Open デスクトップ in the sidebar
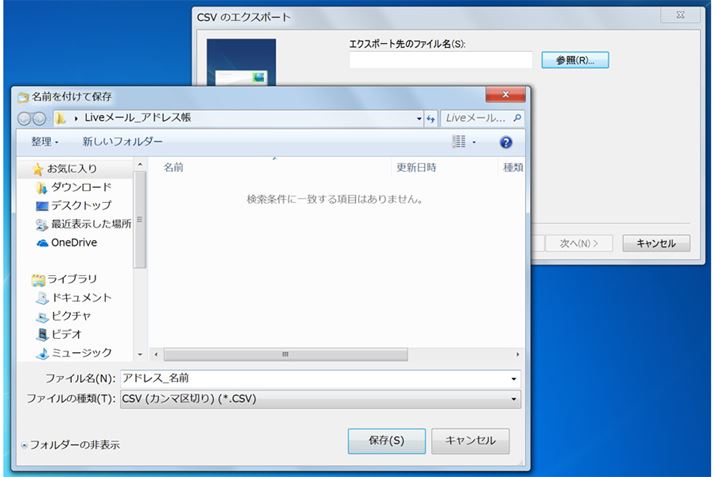715x477 pixels. (73, 206)
